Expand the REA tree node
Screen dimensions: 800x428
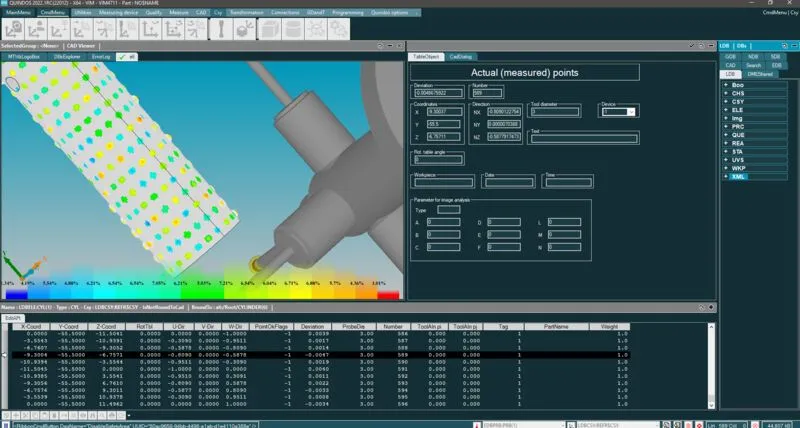[725, 143]
